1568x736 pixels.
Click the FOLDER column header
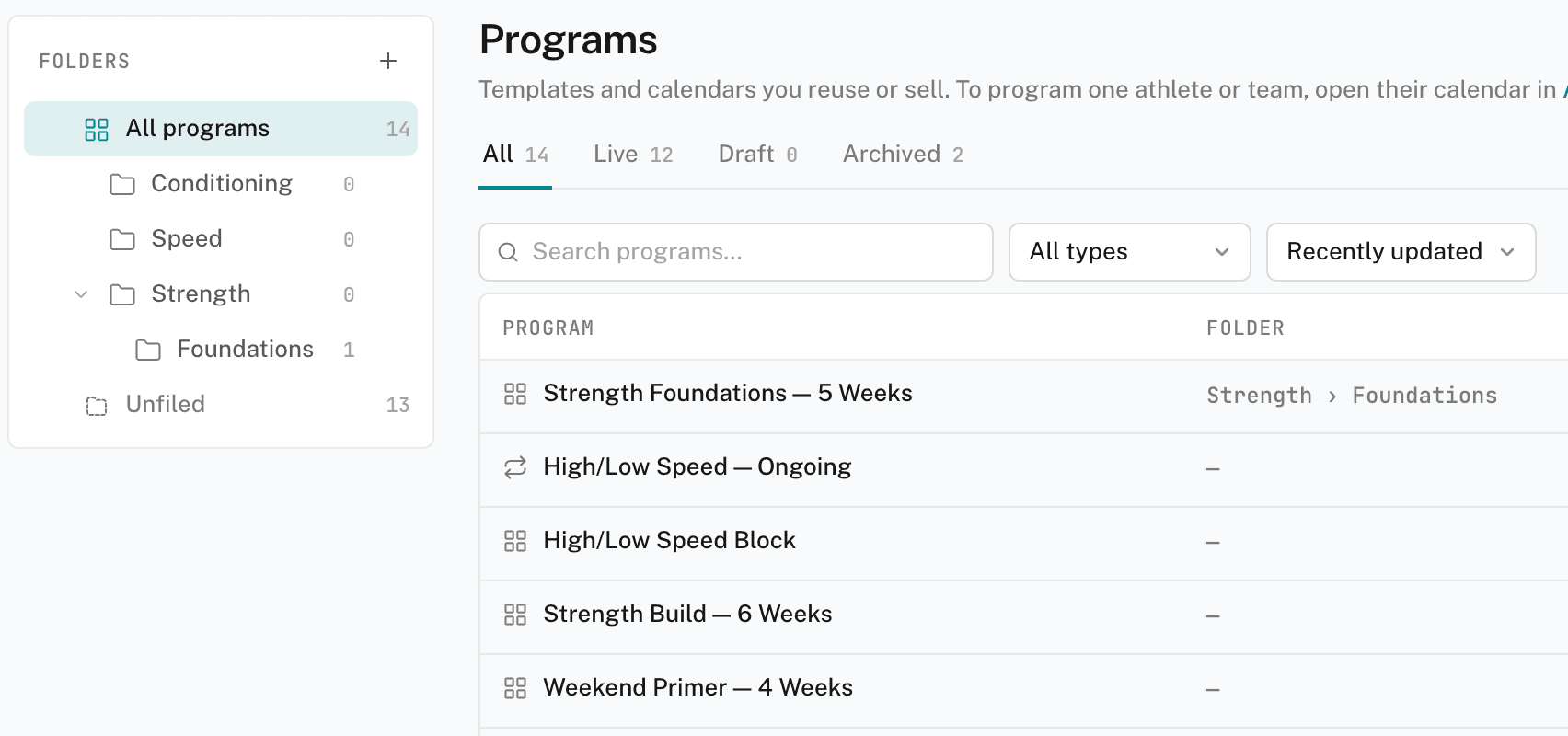click(1246, 328)
